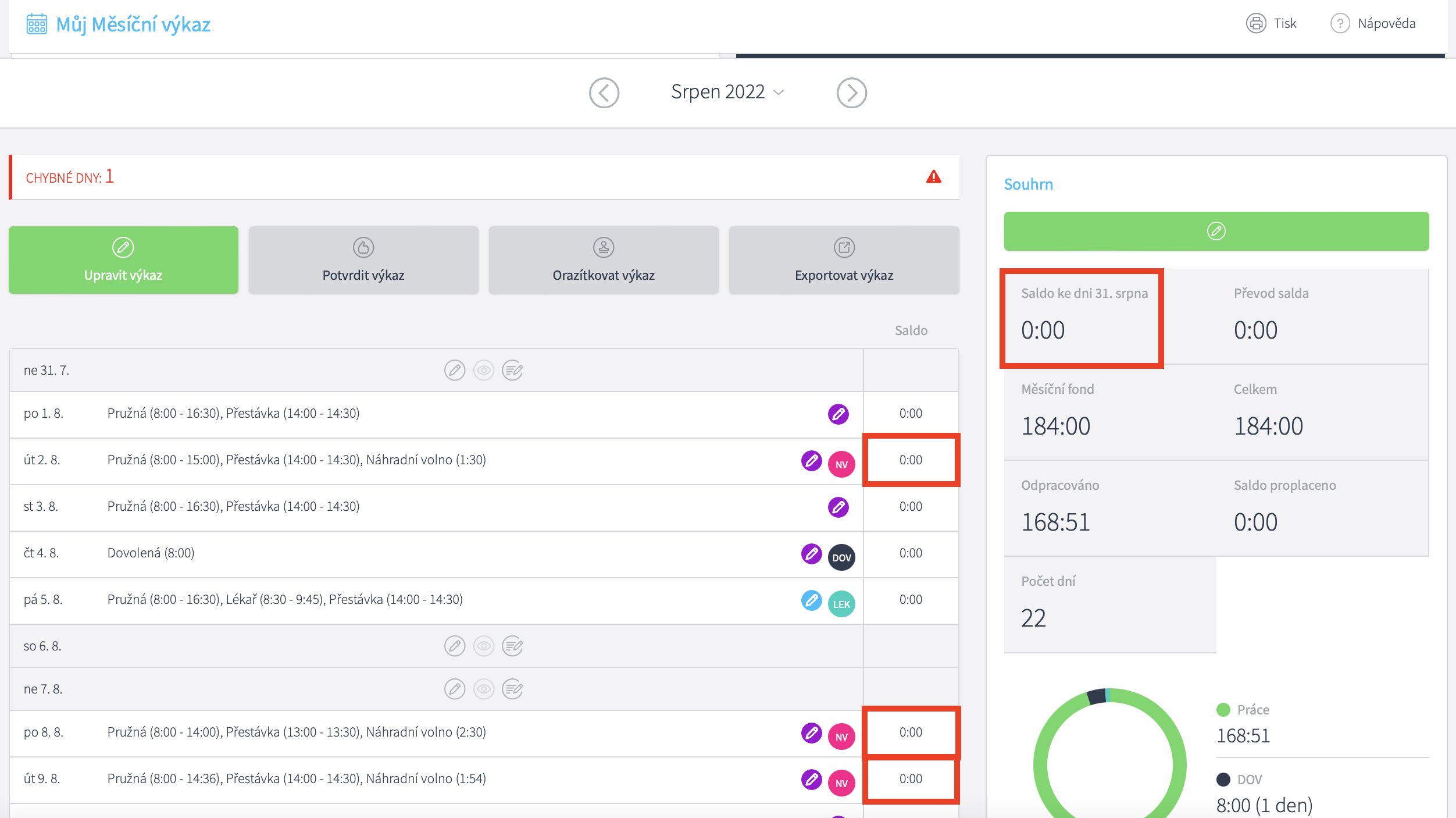This screenshot has width=1456, height=818.
Task: Click pencil edit icon on ne 31. 7. row
Action: [455, 370]
